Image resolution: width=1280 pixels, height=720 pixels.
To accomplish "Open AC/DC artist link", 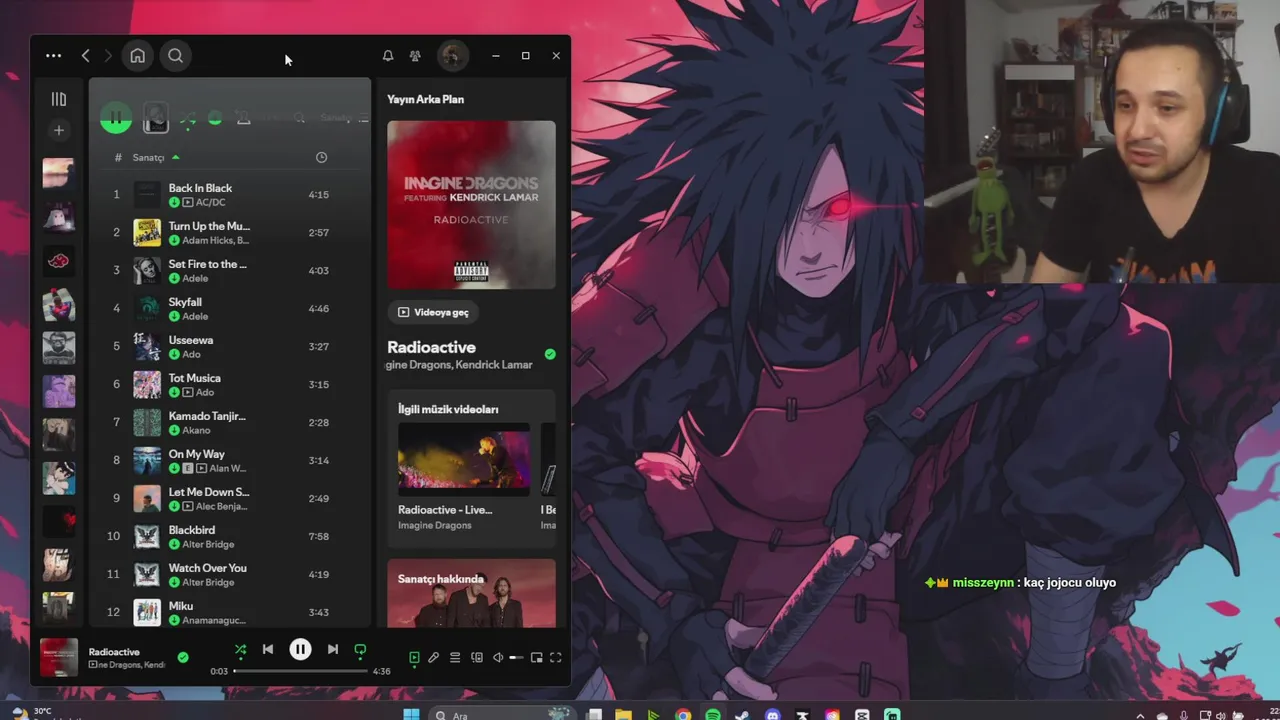I will pyautogui.click(x=211, y=202).
